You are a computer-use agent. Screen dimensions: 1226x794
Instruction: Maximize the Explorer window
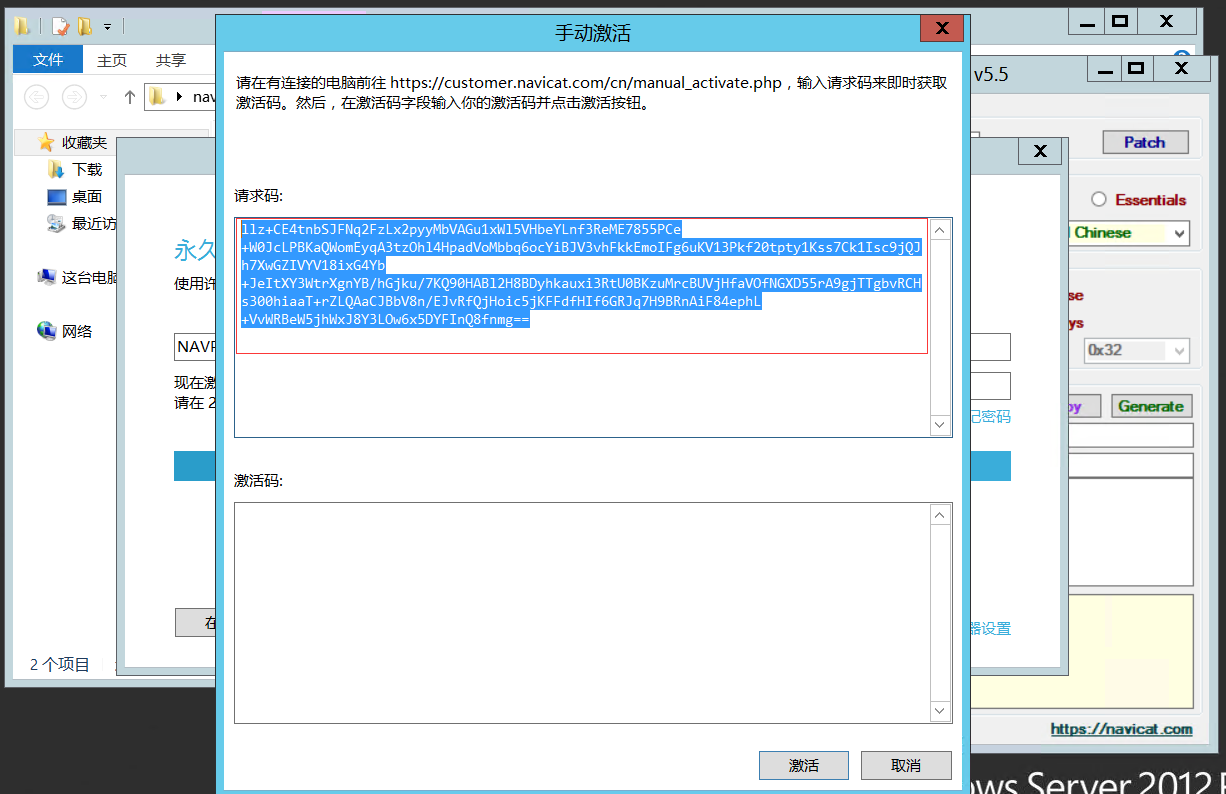click(x=1120, y=22)
